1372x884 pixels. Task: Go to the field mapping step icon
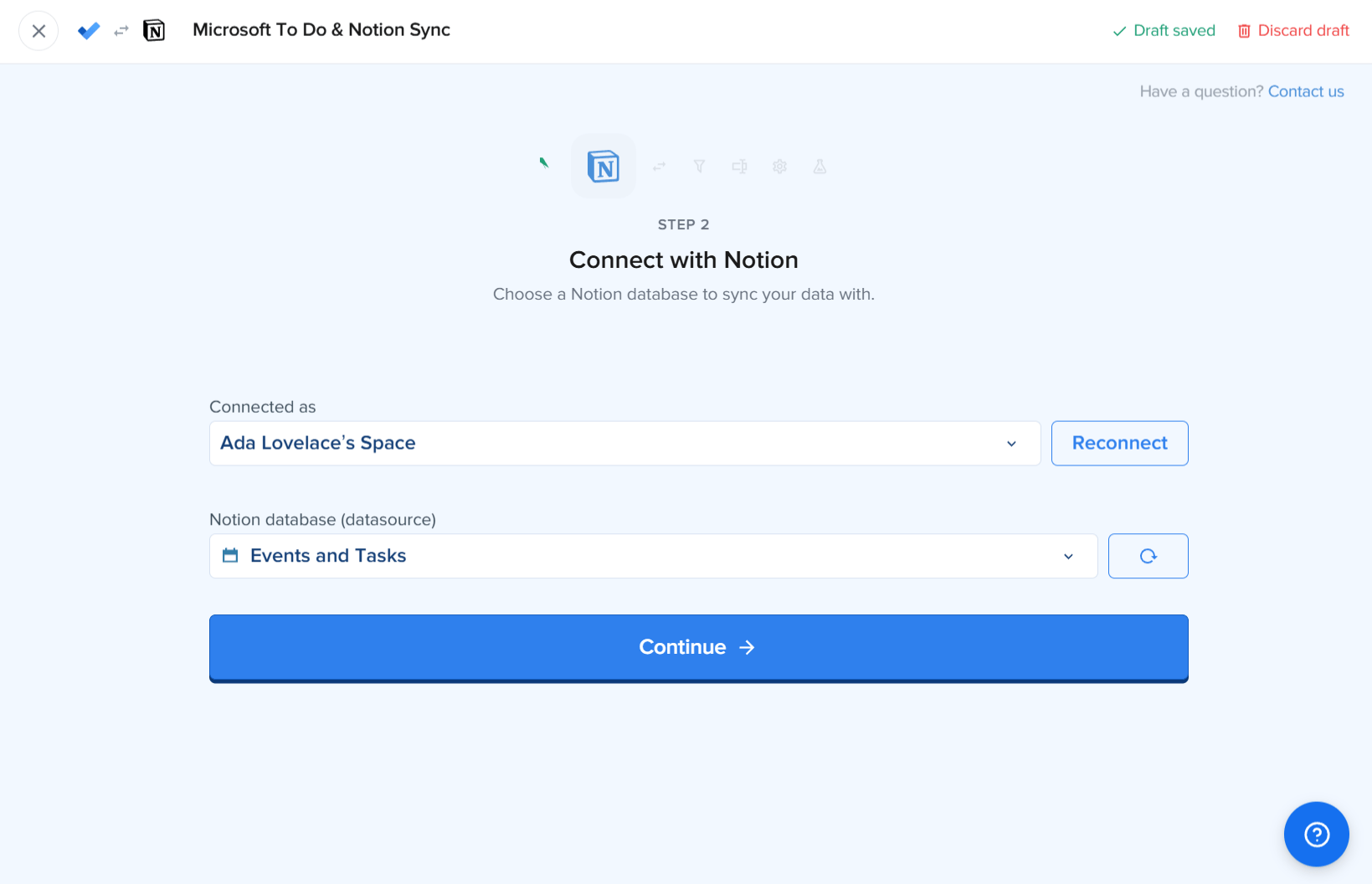[740, 167]
